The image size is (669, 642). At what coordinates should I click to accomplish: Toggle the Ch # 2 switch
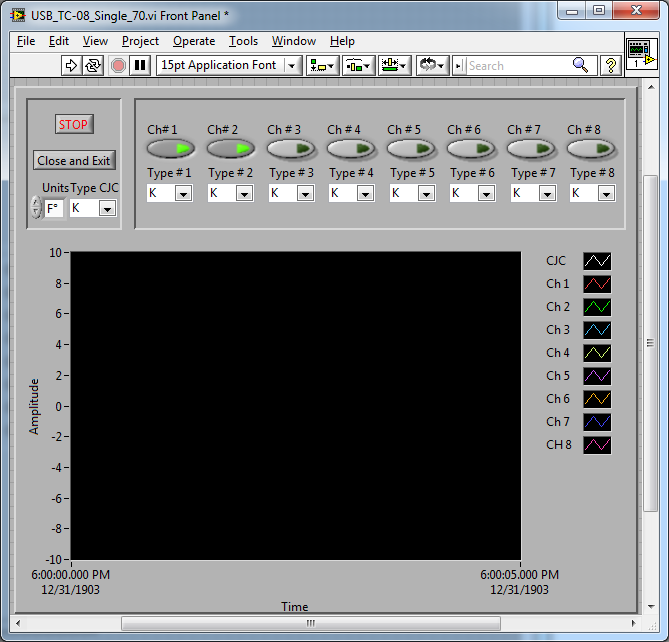[231, 149]
